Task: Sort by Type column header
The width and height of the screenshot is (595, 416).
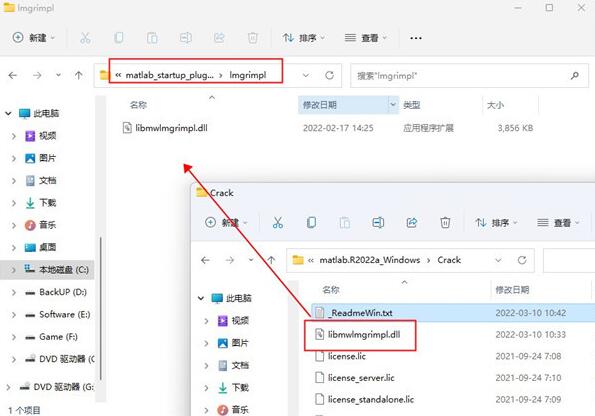Action: click(x=411, y=105)
